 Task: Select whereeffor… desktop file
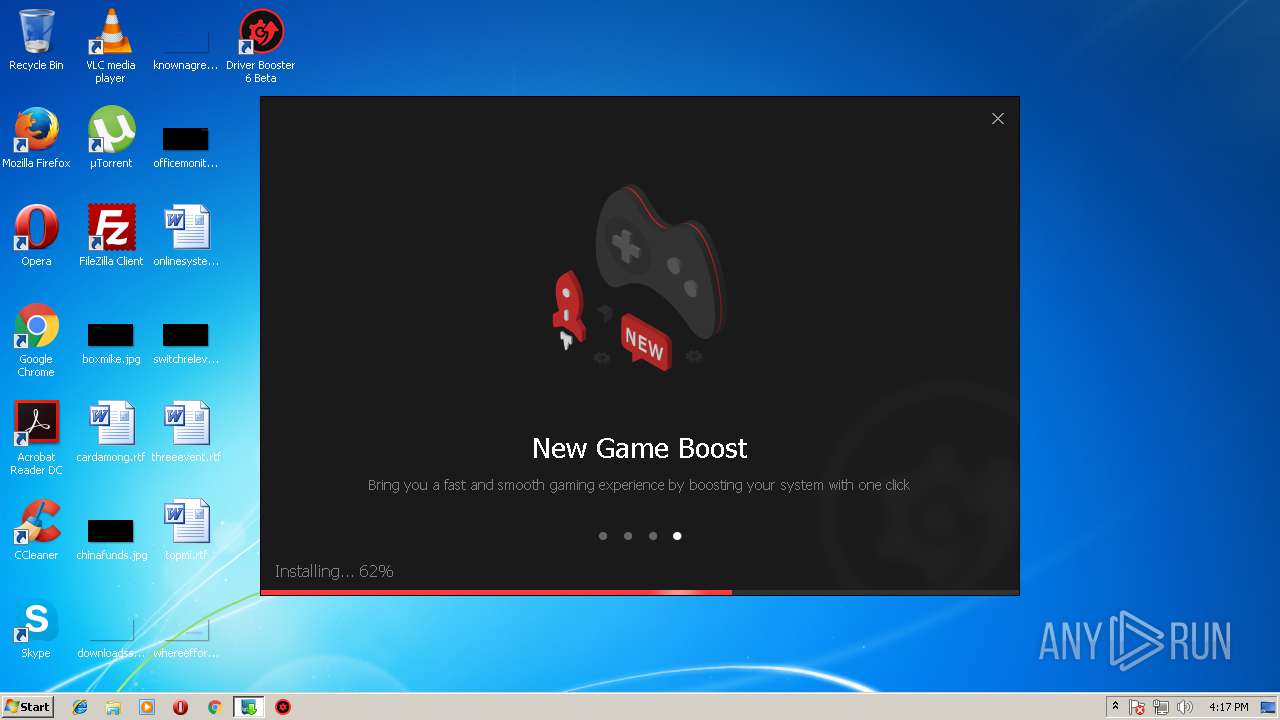pyautogui.click(x=186, y=638)
